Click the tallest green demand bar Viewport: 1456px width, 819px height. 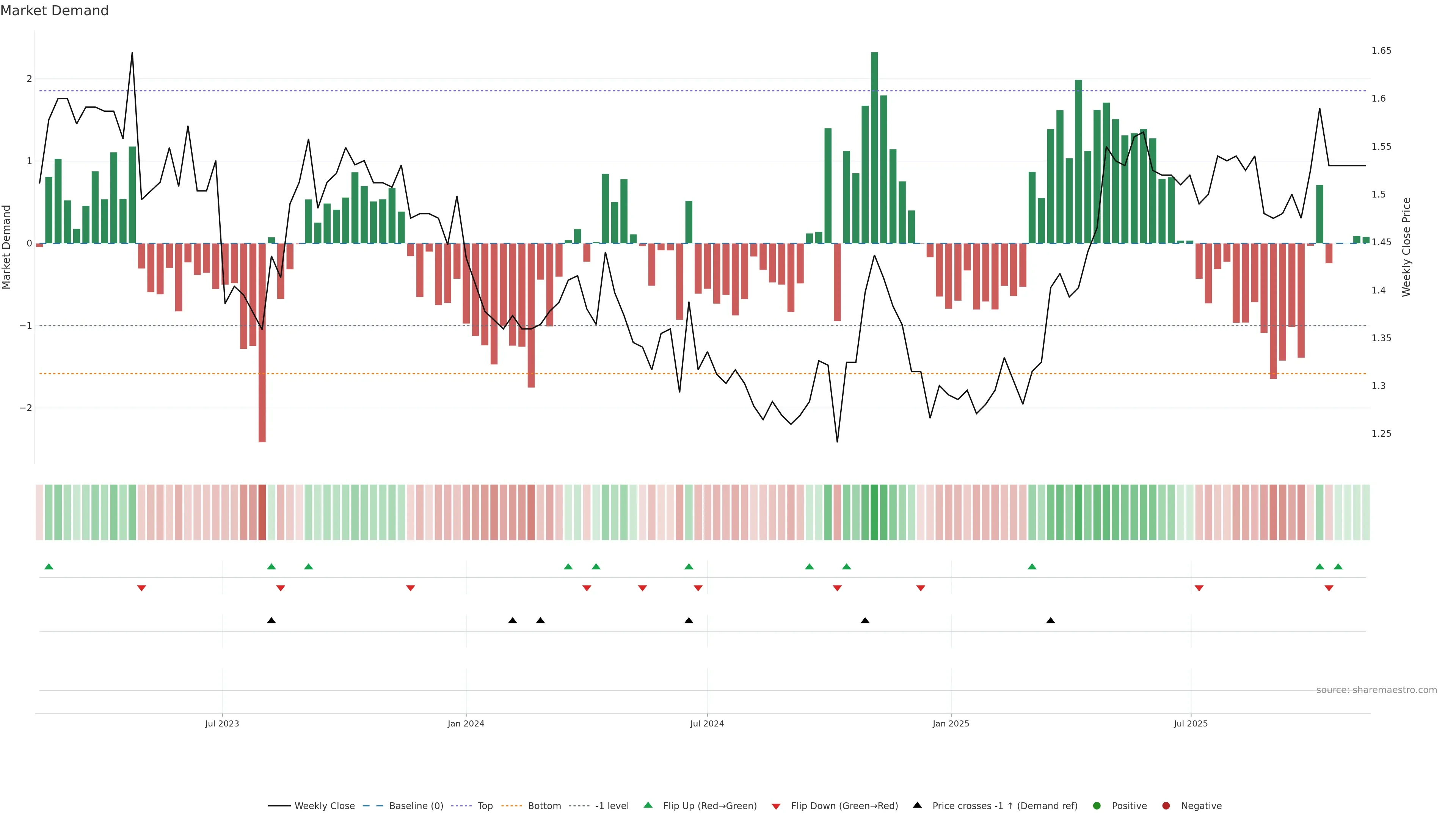874,147
